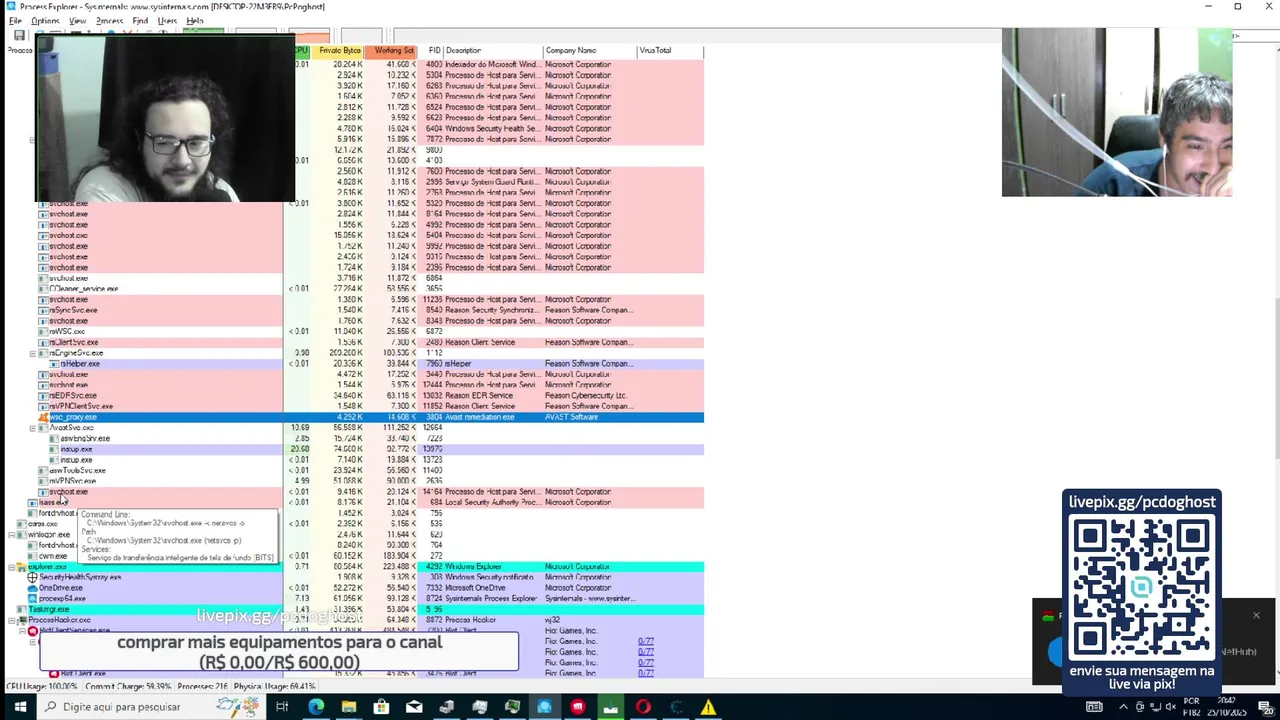
Task: Select the CCleaner_service.exe process
Action: pyautogui.click(x=83, y=289)
